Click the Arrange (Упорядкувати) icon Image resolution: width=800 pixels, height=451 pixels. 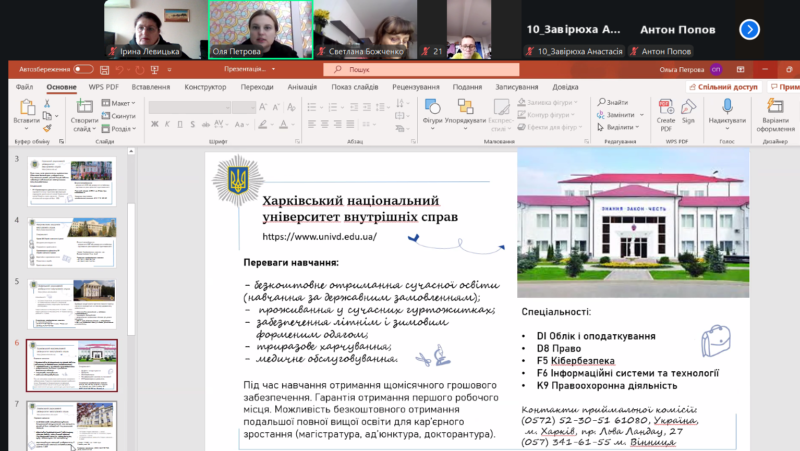[465, 108]
